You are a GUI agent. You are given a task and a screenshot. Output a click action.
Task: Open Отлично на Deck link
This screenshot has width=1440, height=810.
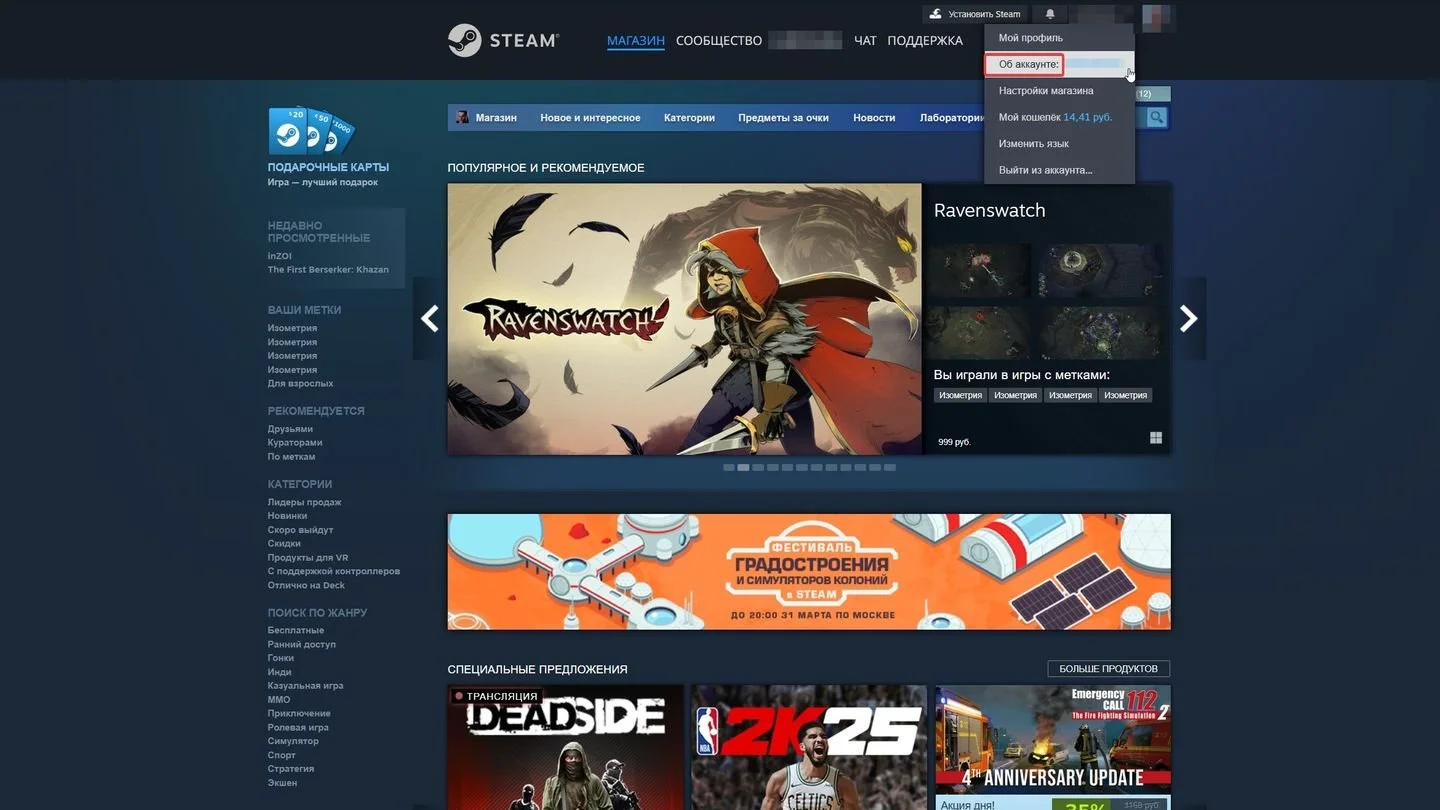[306, 586]
